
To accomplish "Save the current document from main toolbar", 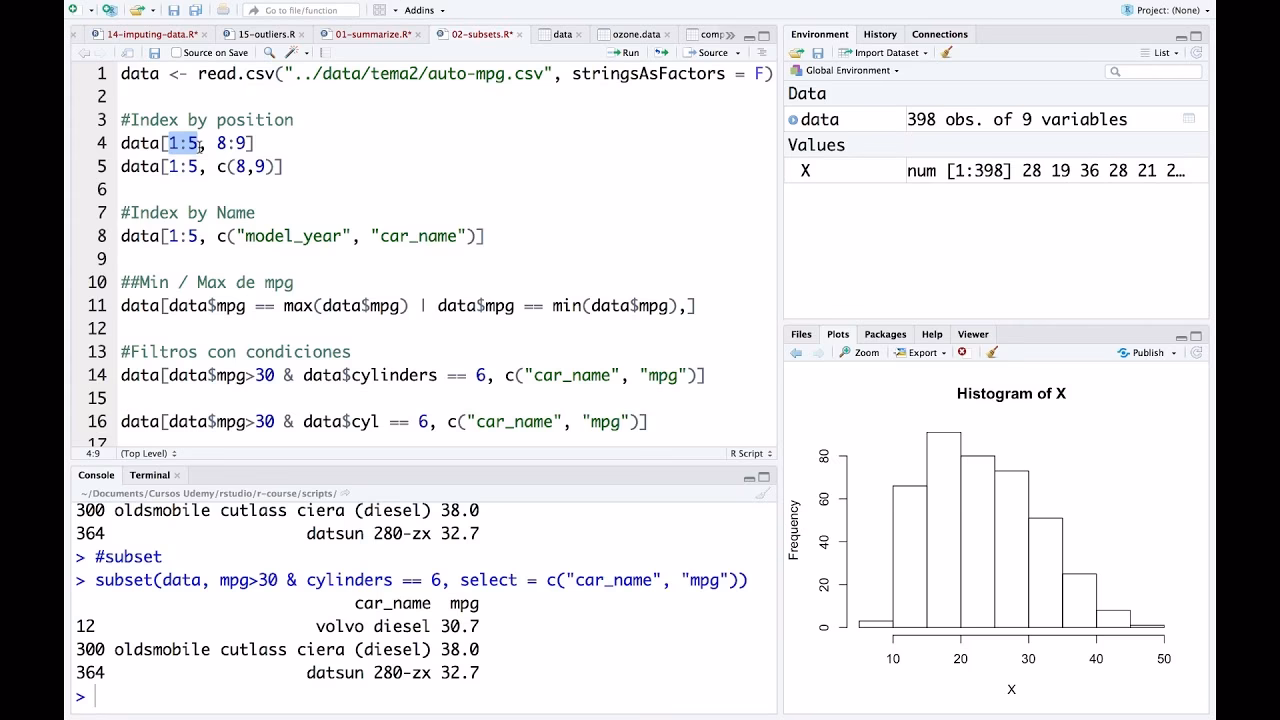I will point(174,10).
